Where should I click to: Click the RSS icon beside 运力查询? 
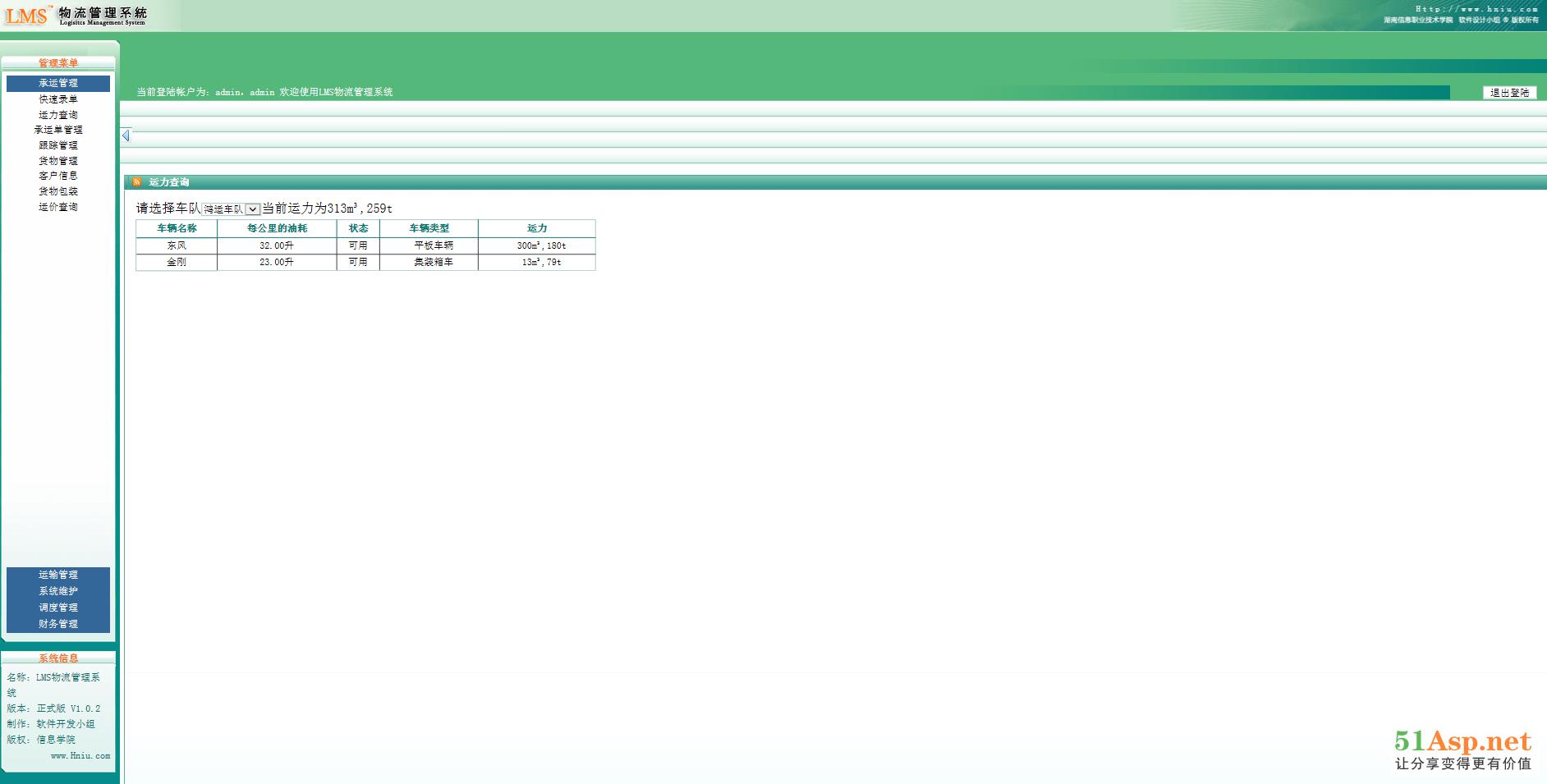click(x=136, y=182)
